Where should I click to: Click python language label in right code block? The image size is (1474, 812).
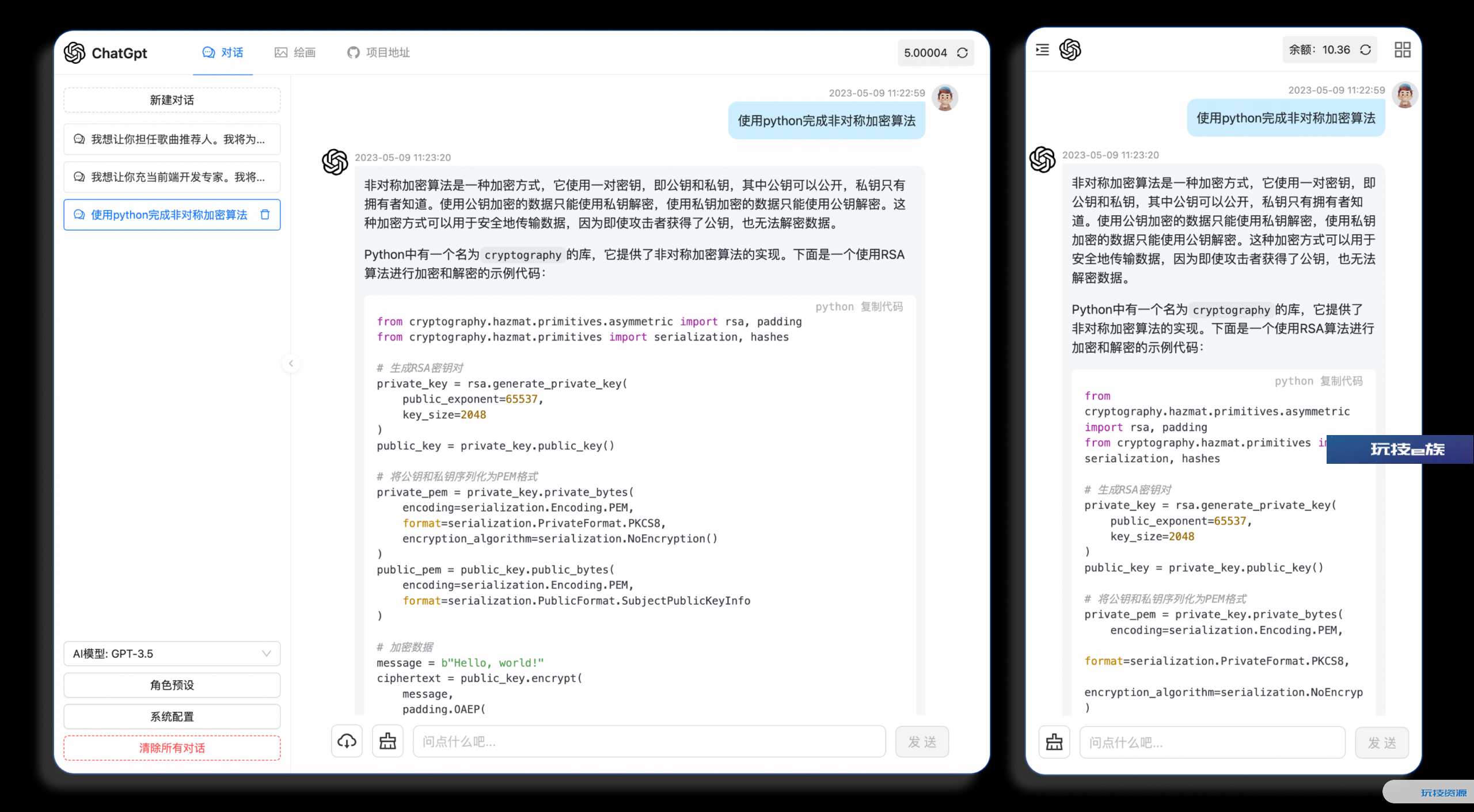click(x=1294, y=381)
